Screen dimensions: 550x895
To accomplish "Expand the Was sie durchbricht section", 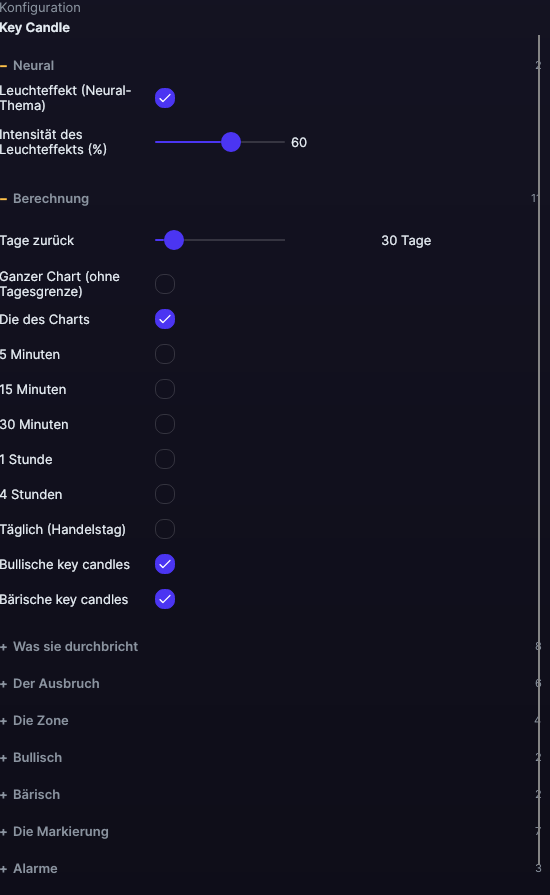I will (69, 647).
